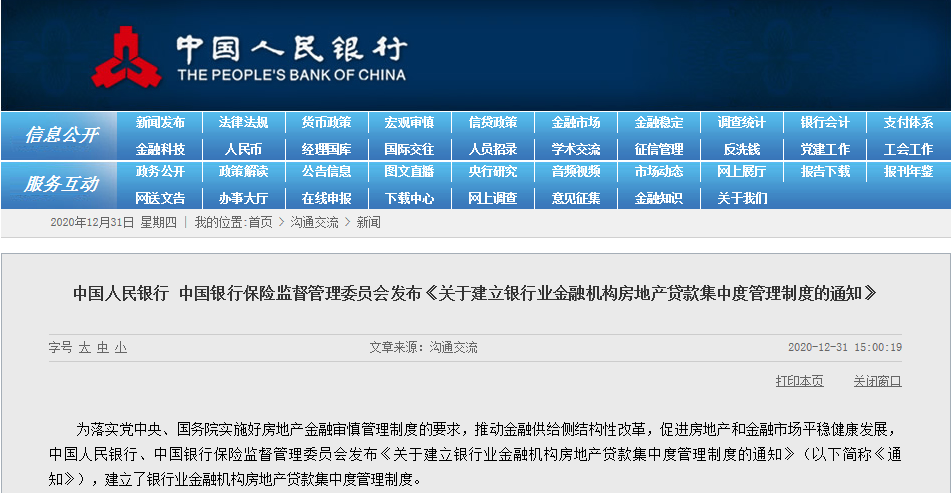The height and width of the screenshot is (493, 951).
Task: Go to 货币政策 section
Action: [326, 122]
